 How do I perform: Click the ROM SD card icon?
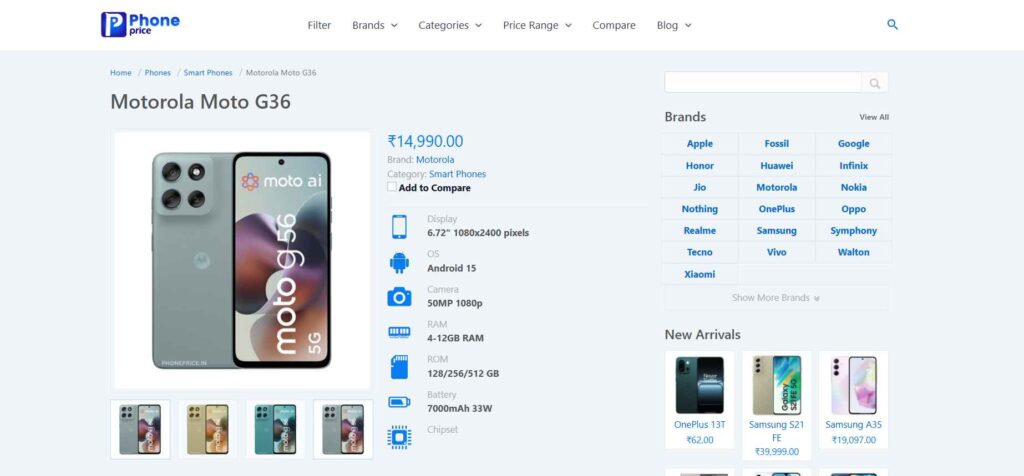pos(399,367)
